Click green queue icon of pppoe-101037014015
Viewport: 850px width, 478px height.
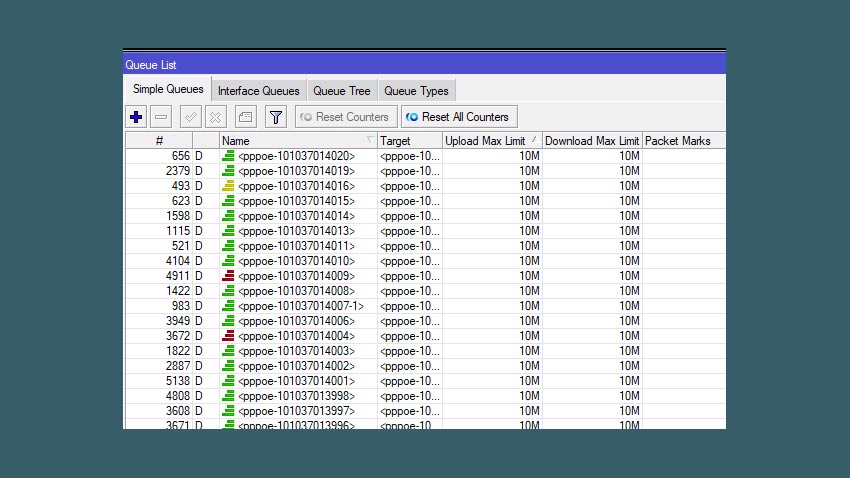coord(228,201)
